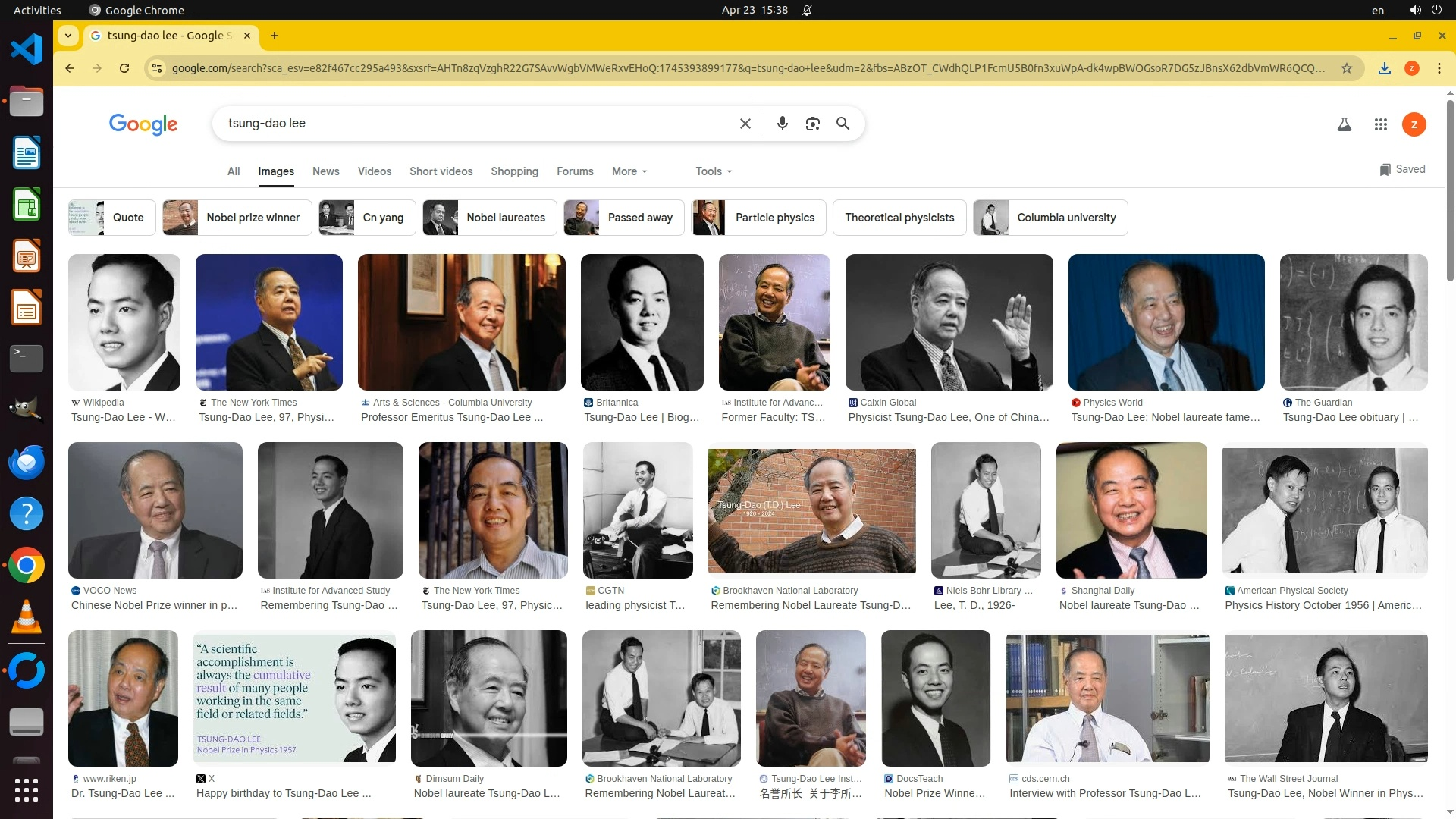1456x819 pixels.
Task: Open the Google apps grid
Action: click(1380, 124)
